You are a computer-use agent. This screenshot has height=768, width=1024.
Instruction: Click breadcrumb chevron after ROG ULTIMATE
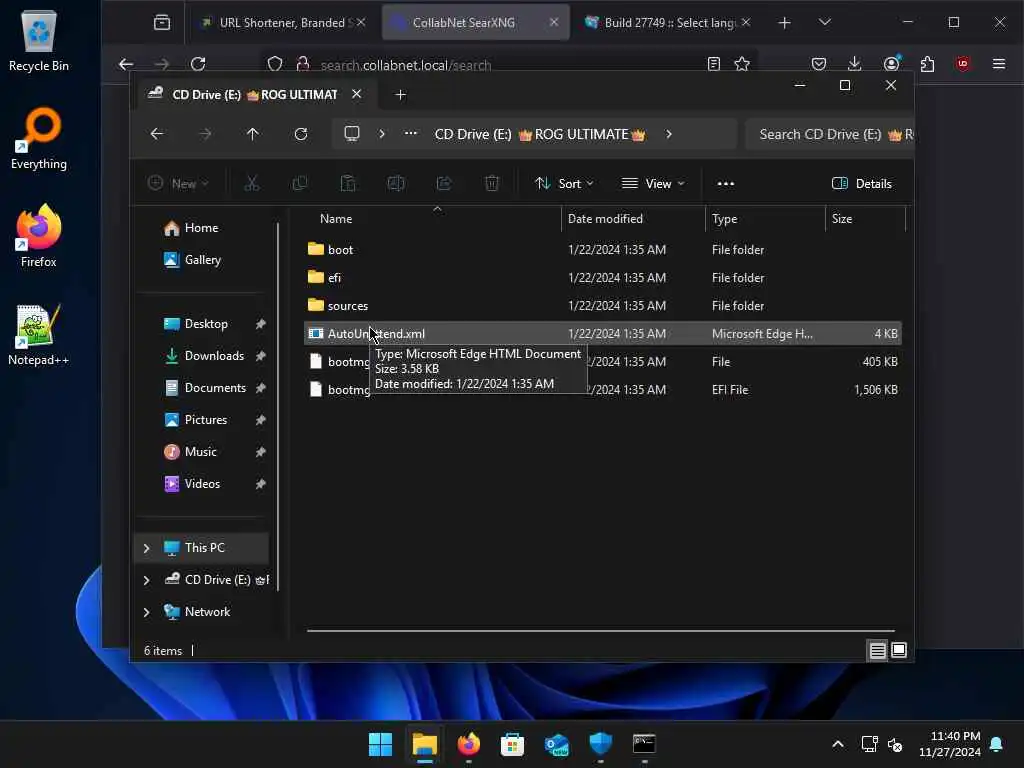(x=669, y=134)
